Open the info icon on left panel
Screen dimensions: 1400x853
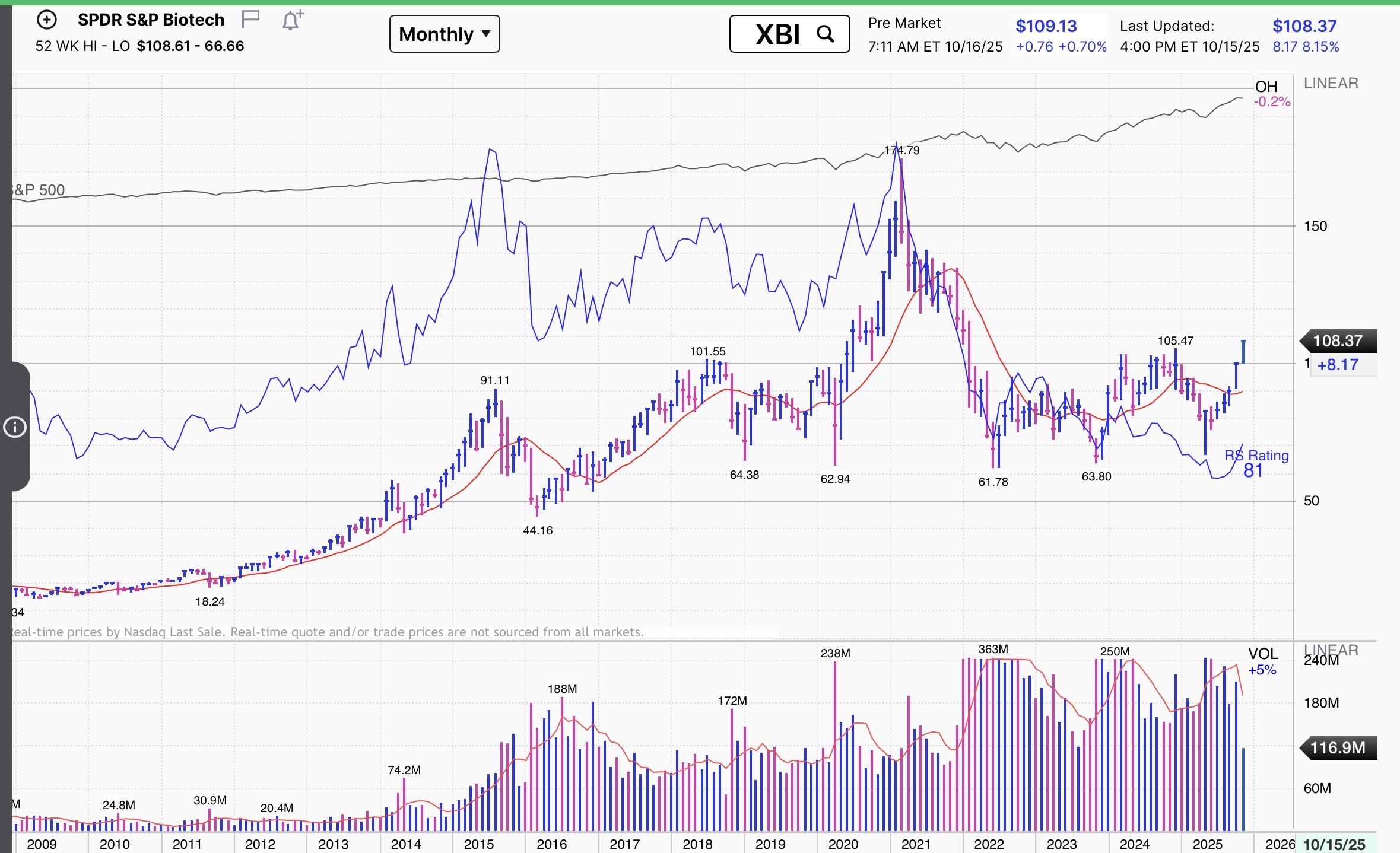(x=15, y=427)
